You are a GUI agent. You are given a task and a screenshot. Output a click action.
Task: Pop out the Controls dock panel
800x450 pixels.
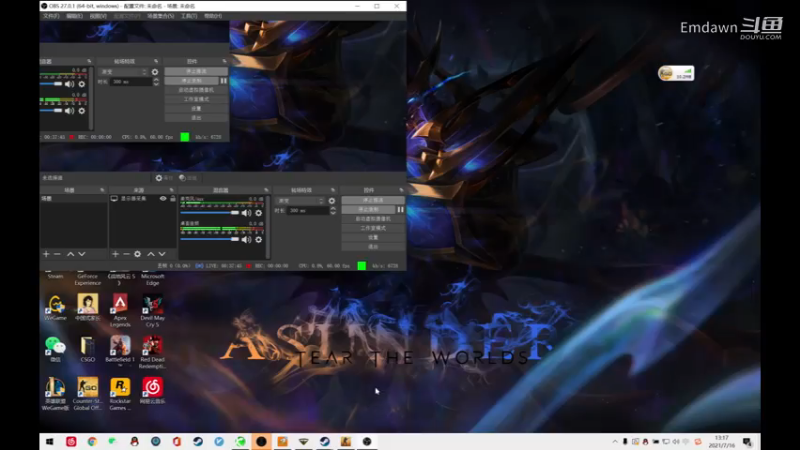(401, 190)
